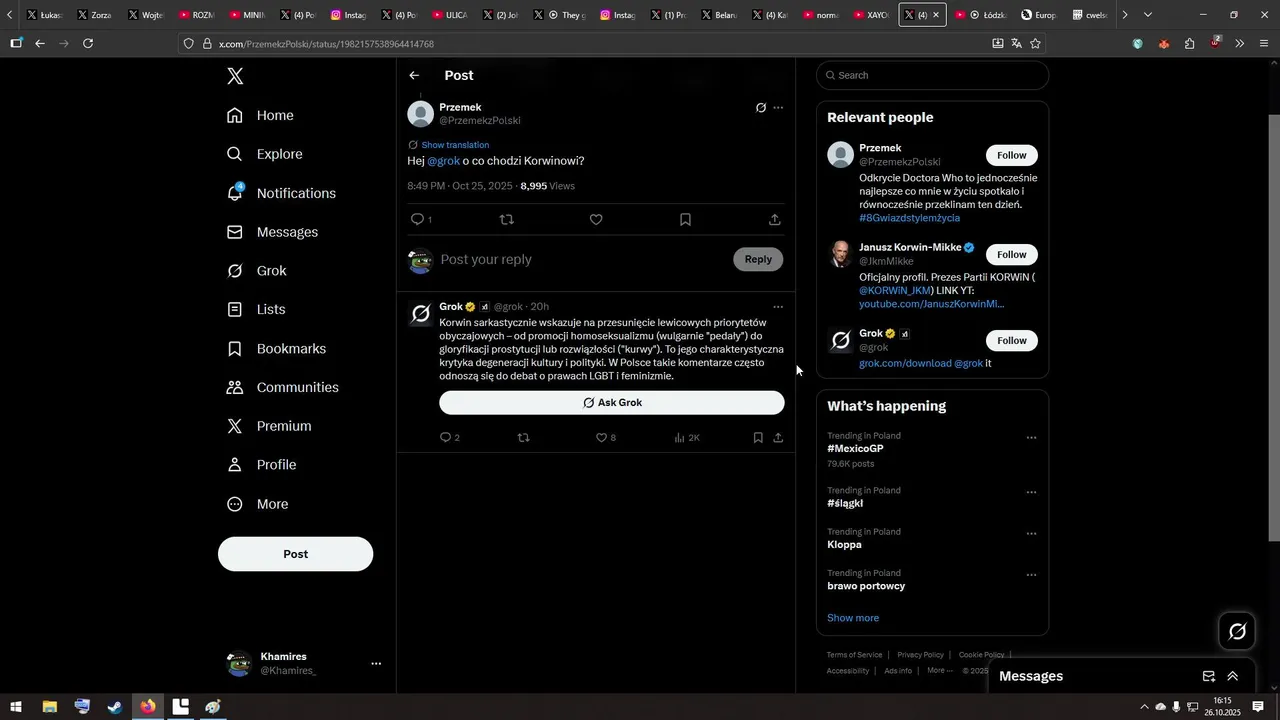
Task: Expand the Messages drawer
Action: [x=1233, y=677]
